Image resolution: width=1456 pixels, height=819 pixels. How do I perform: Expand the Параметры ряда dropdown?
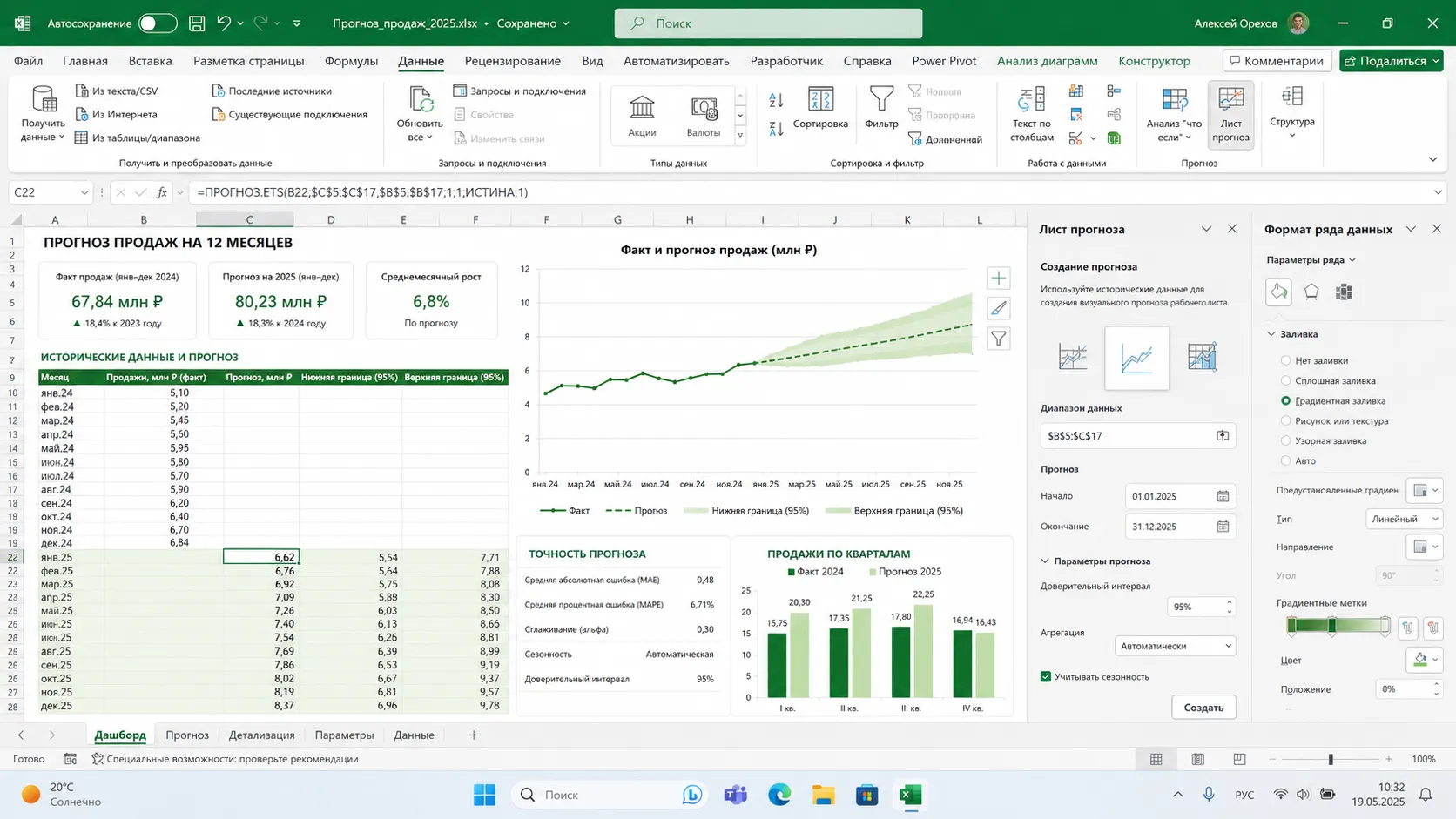pyautogui.click(x=1311, y=260)
